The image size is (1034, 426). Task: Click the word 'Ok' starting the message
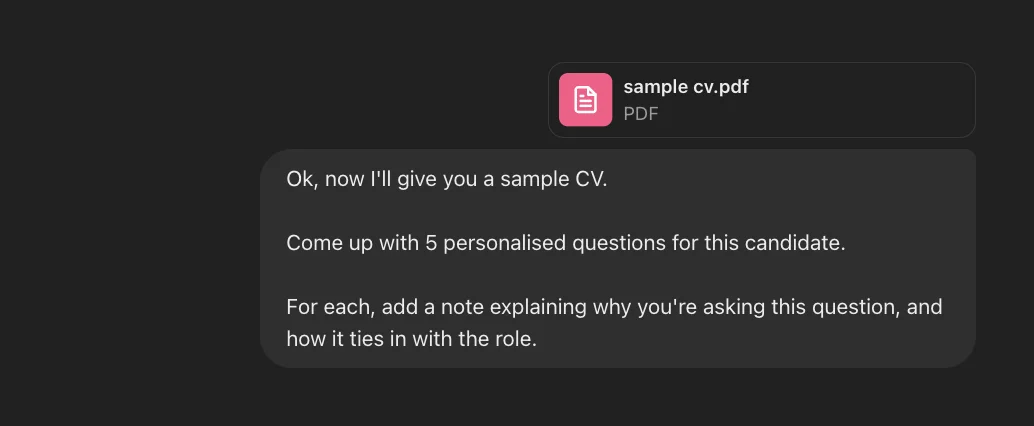(x=299, y=181)
